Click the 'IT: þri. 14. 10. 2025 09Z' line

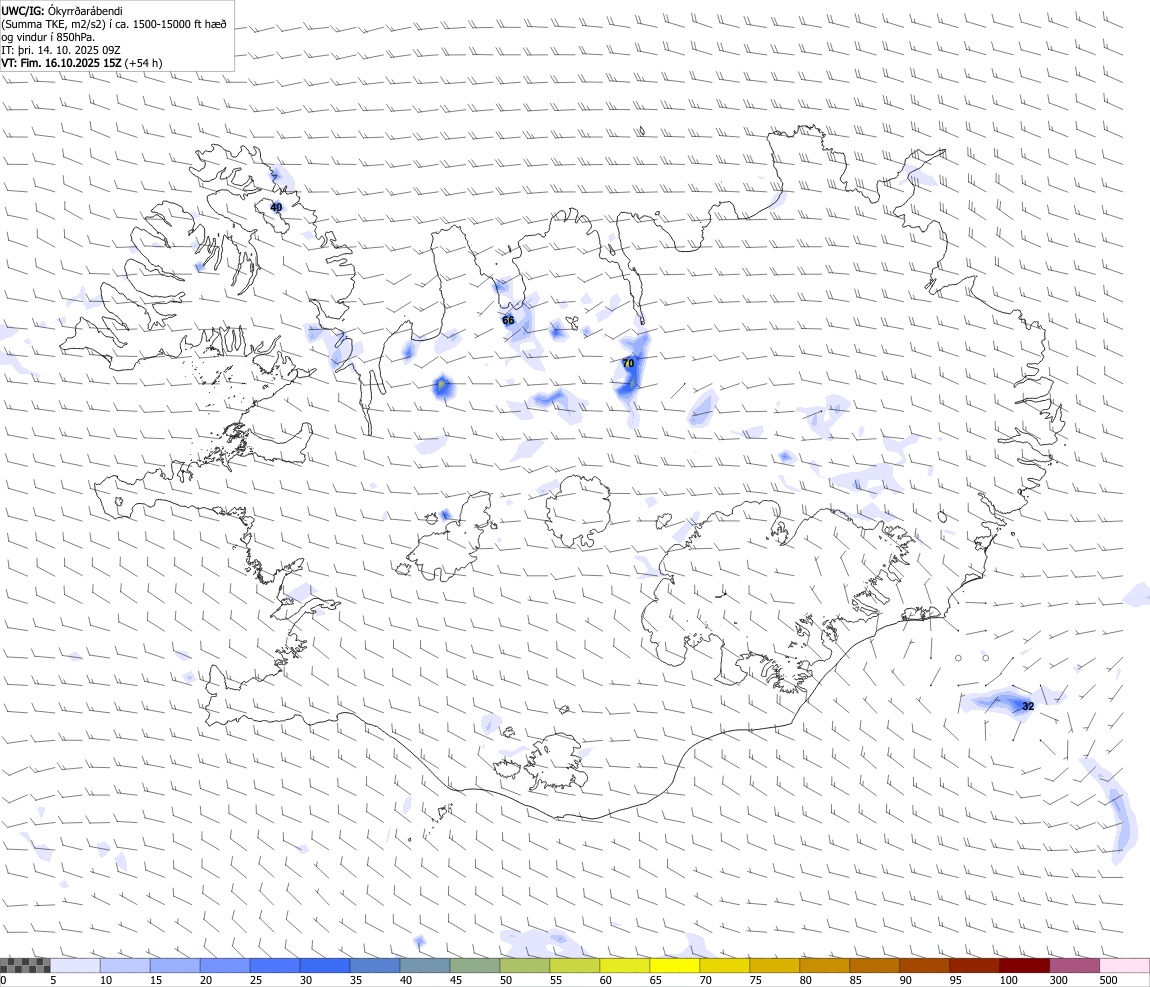click(x=61, y=50)
